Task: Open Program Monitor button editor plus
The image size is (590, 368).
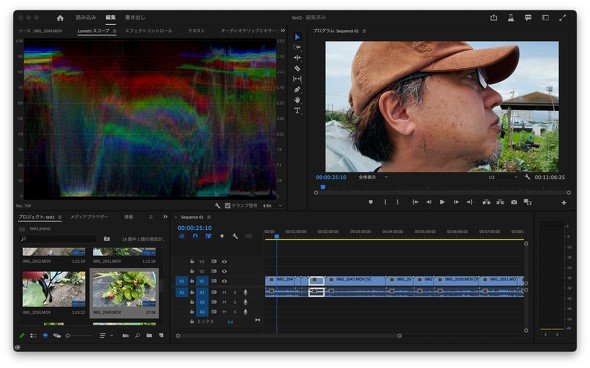Action: coord(564,203)
